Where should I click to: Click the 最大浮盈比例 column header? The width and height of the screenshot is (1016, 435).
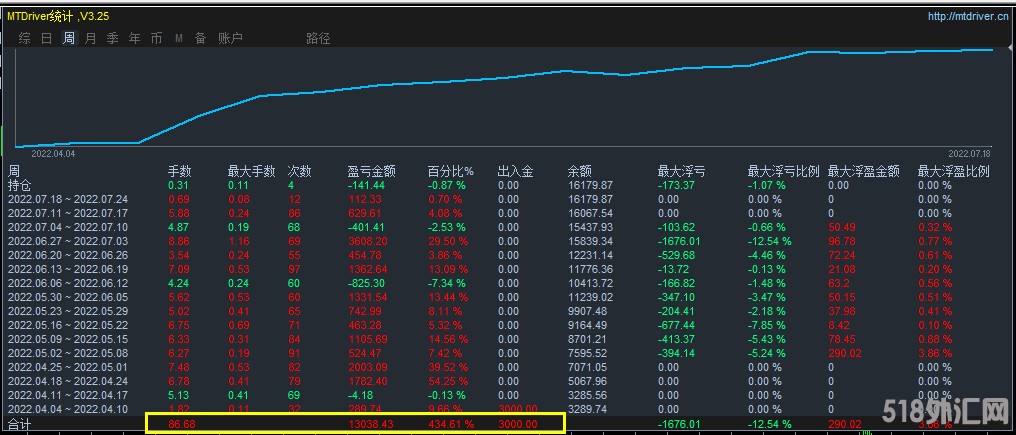point(954,172)
